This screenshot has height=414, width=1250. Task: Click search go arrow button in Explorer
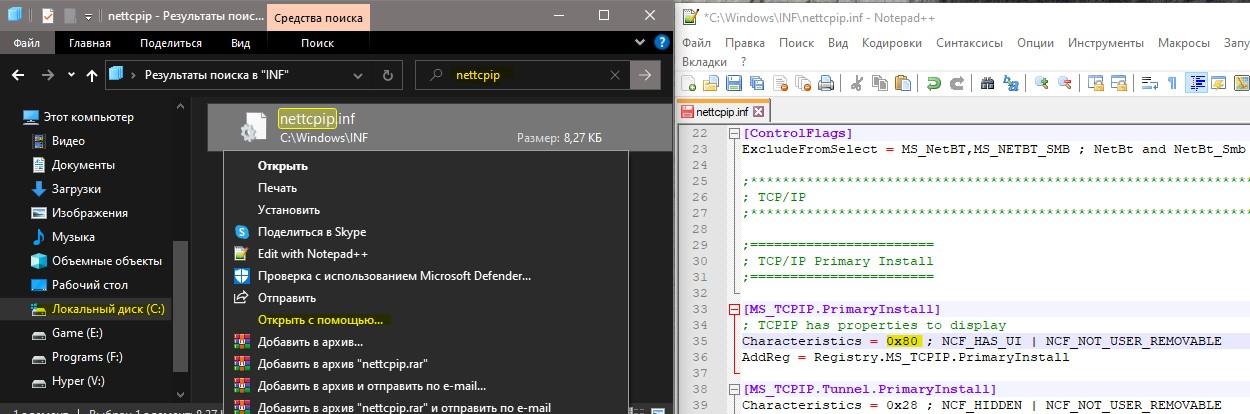[647, 75]
